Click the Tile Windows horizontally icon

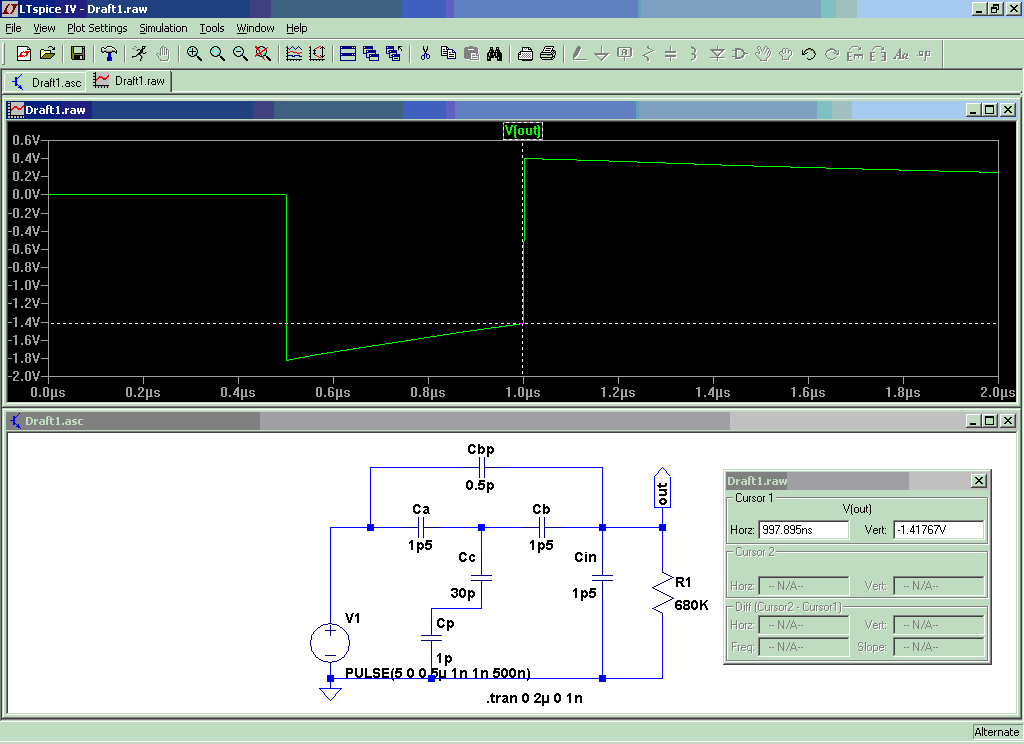pos(347,53)
